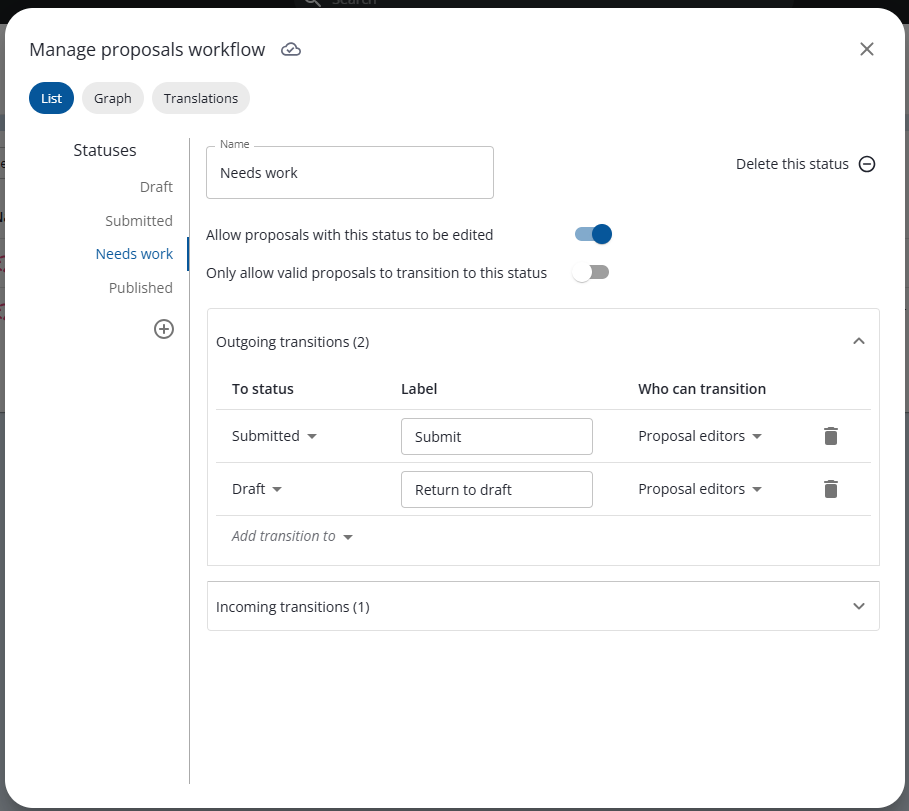Switch to the Graph tab
Image resolution: width=909 pixels, height=811 pixels.
click(x=113, y=98)
